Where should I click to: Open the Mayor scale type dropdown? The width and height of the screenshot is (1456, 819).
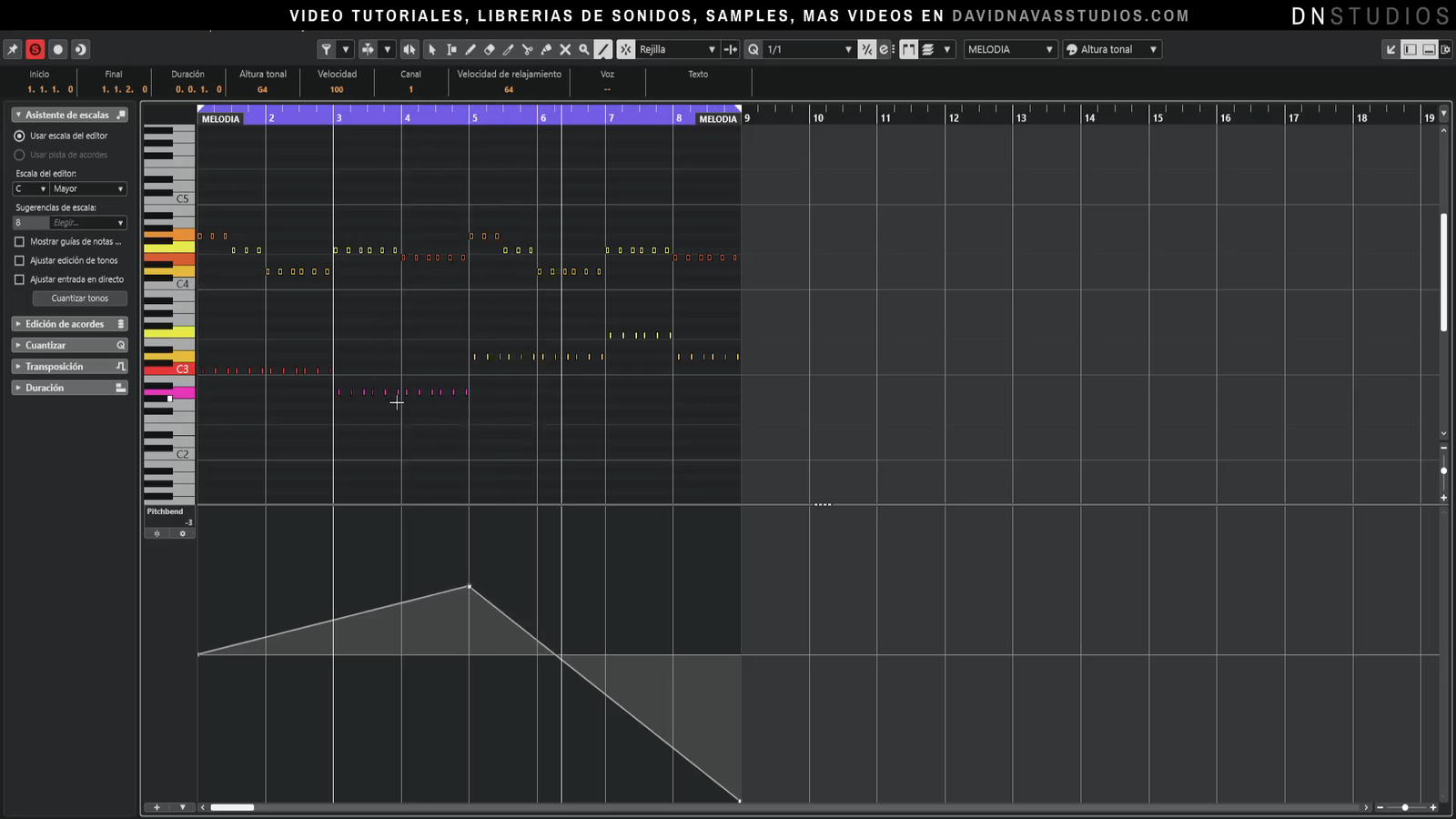tap(88, 189)
